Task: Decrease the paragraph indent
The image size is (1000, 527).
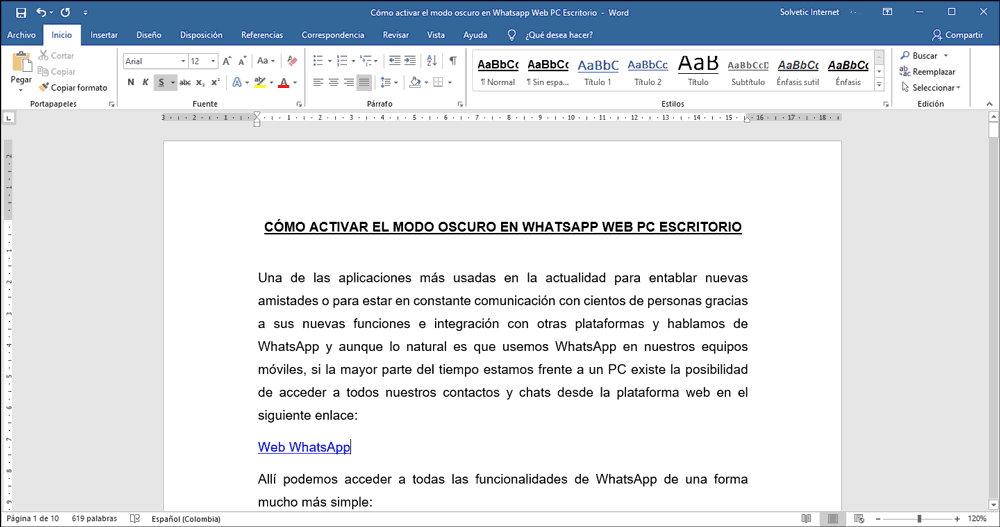Action: coord(395,61)
